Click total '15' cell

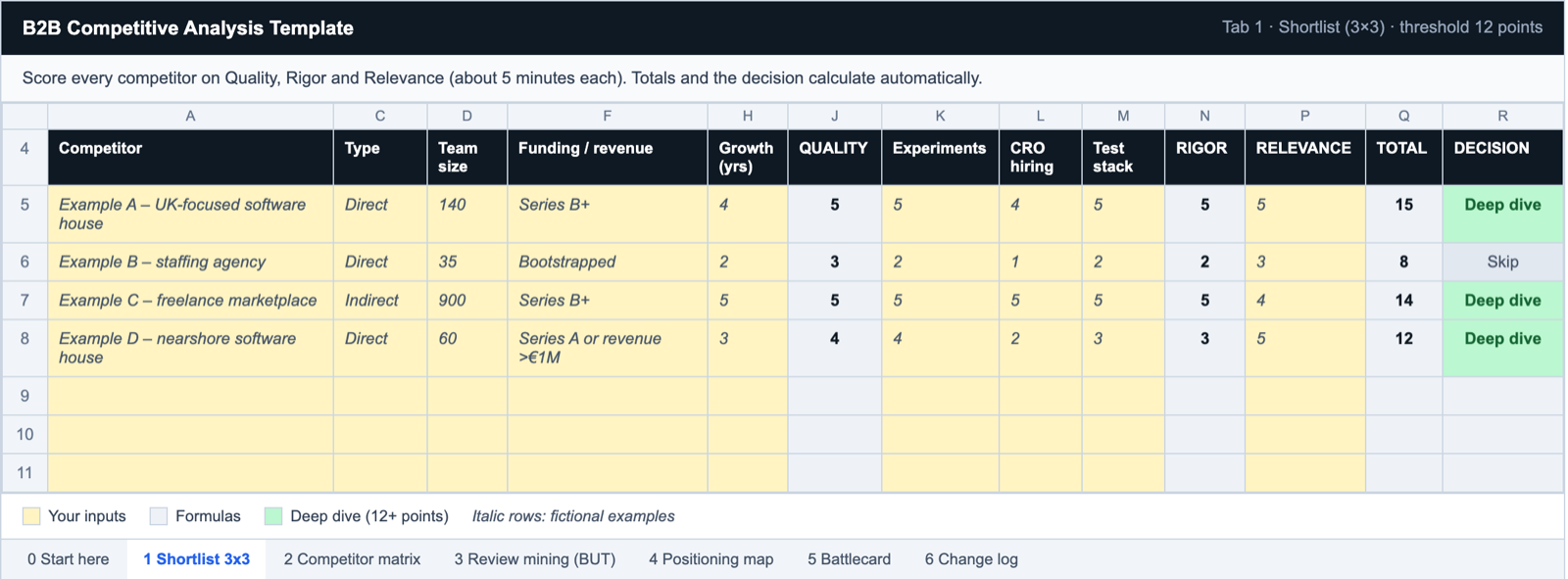click(x=1403, y=214)
